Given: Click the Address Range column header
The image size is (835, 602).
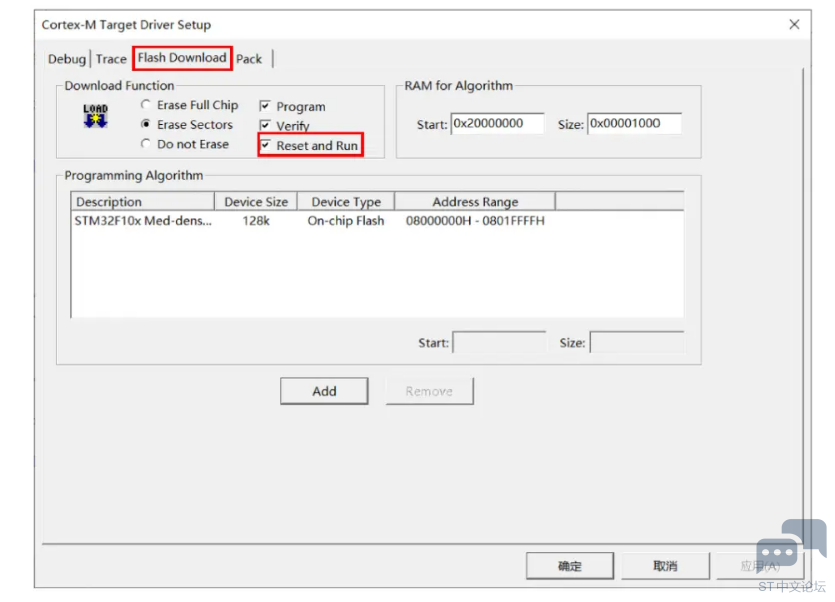Looking at the screenshot, I should pos(475,202).
